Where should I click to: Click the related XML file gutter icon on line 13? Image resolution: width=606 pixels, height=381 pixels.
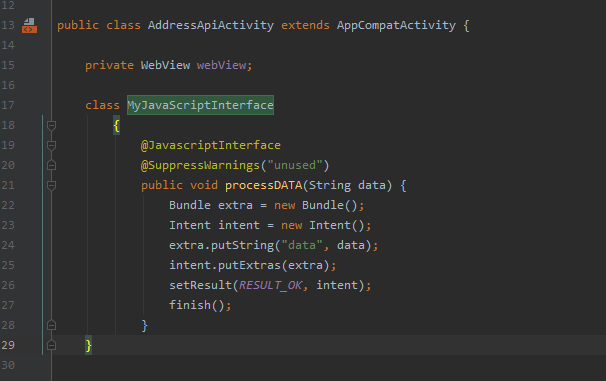pyautogui.click(x=29, y=26)
